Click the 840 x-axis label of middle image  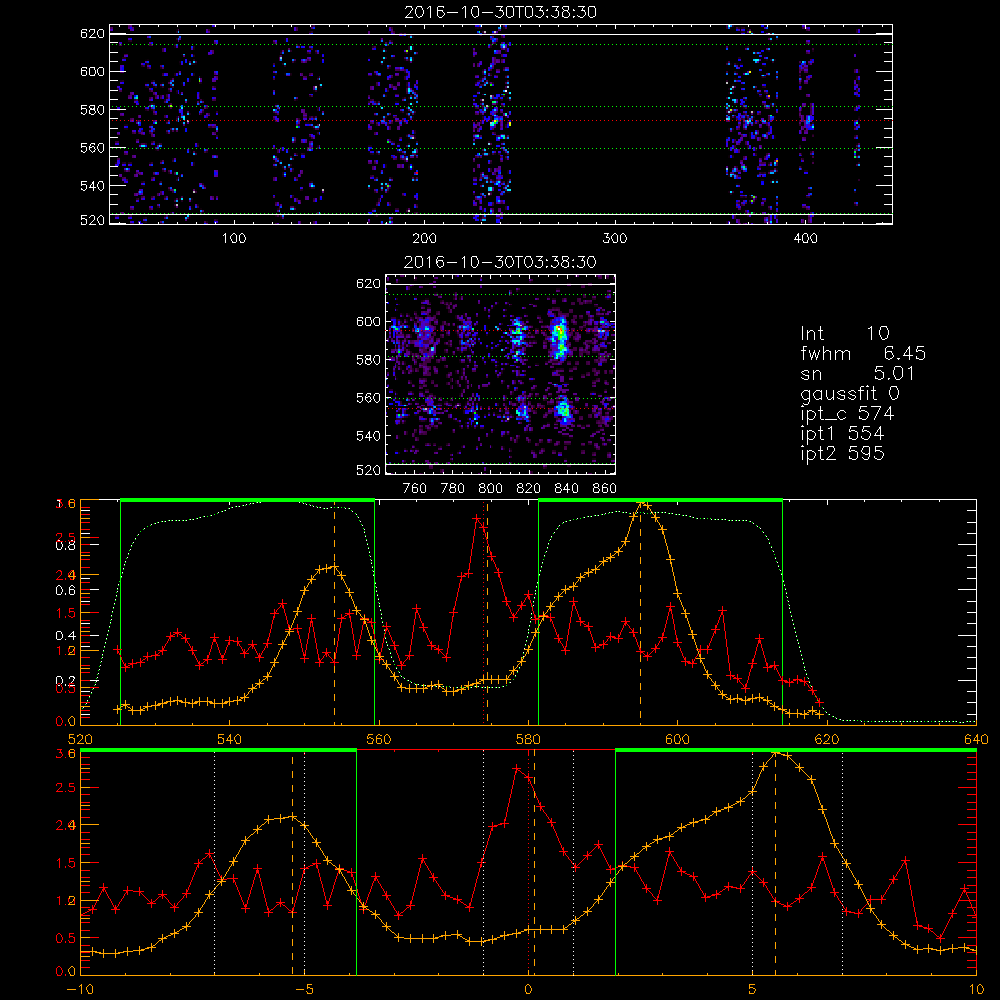click(566, 489)
